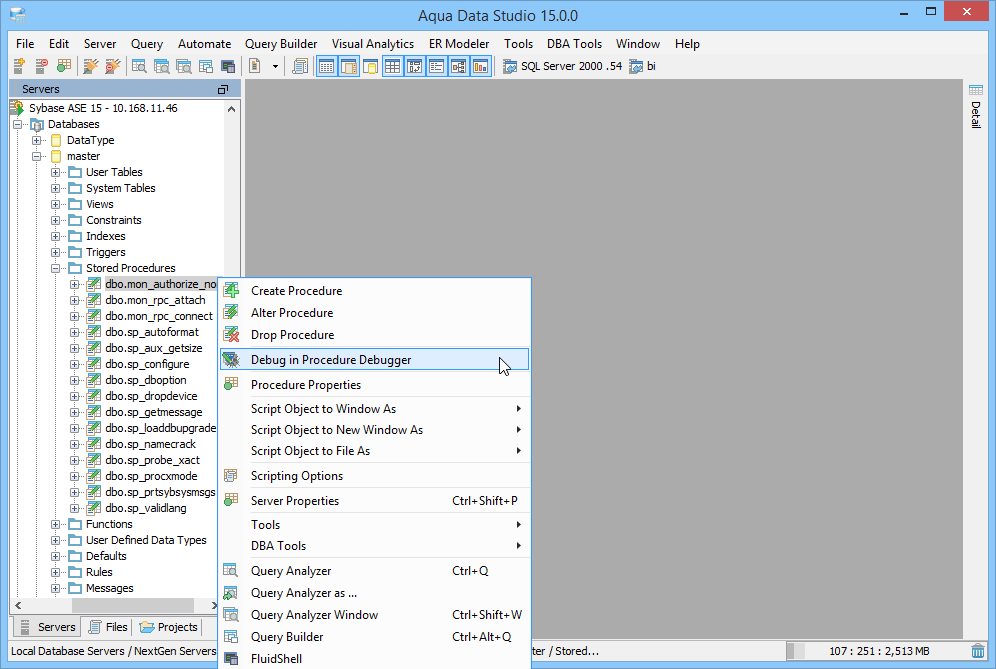
Task: Switch to the Files tab
Action: (109, 627)
